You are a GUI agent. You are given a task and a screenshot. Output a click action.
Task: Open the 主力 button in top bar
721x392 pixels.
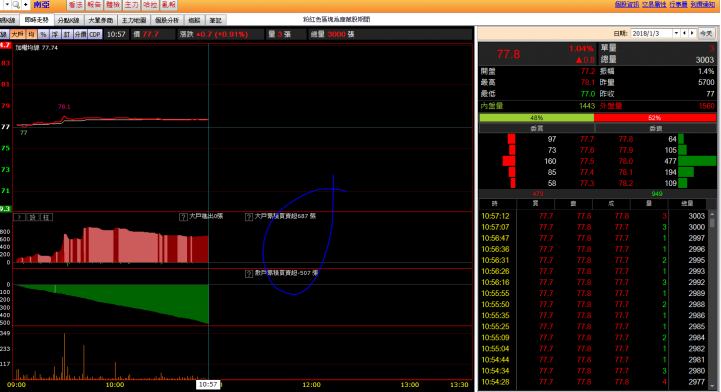coord(132,5)
